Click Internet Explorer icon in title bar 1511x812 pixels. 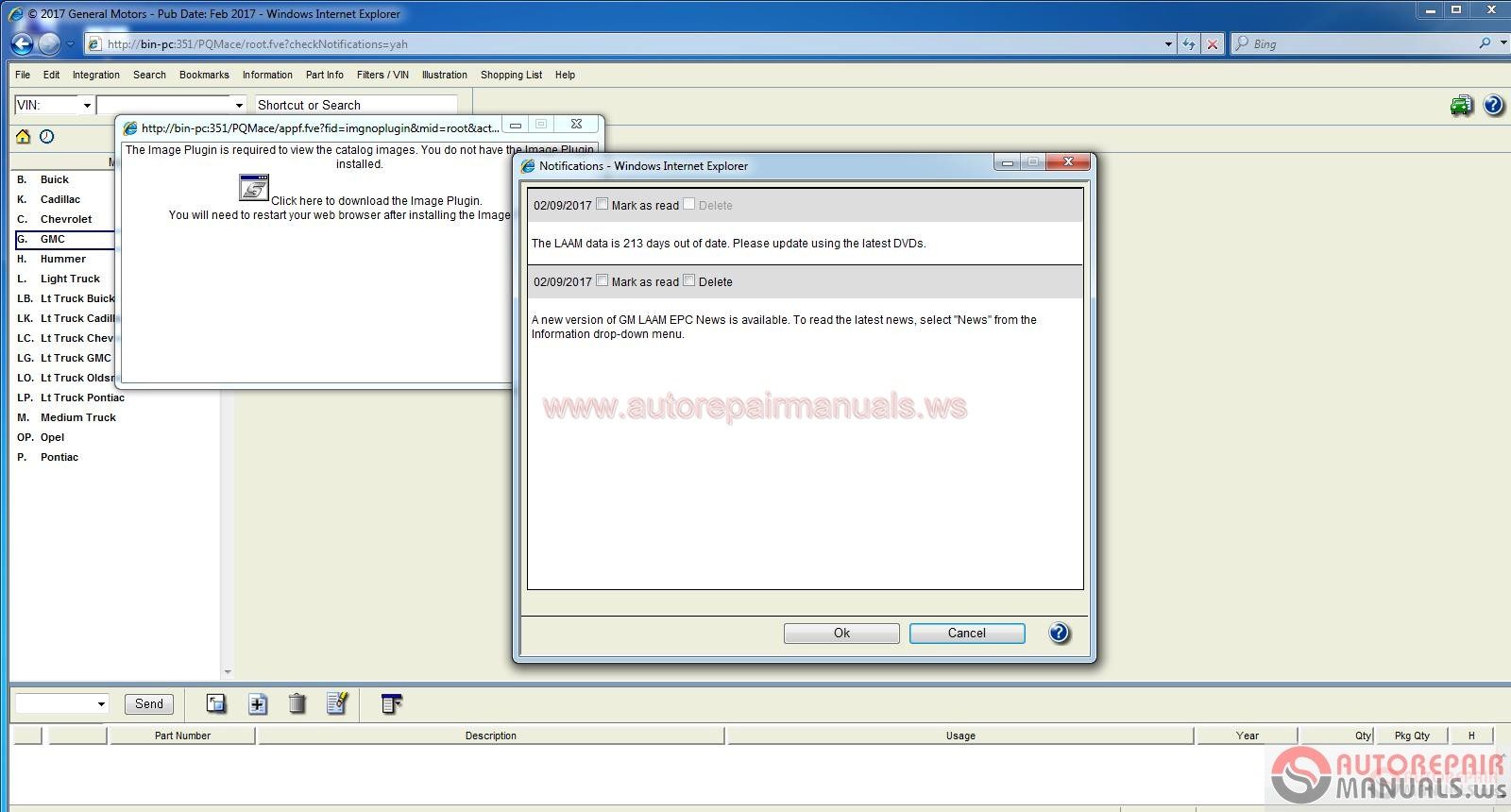point(16,13)
